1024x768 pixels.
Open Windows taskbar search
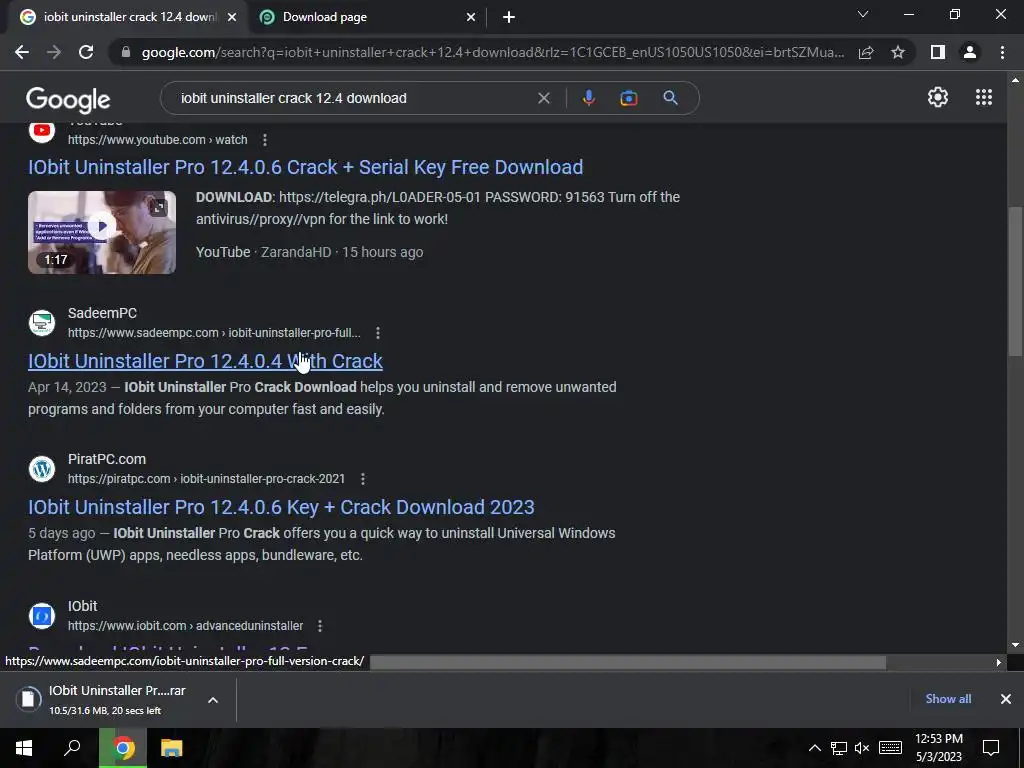[x=72, y=748]
